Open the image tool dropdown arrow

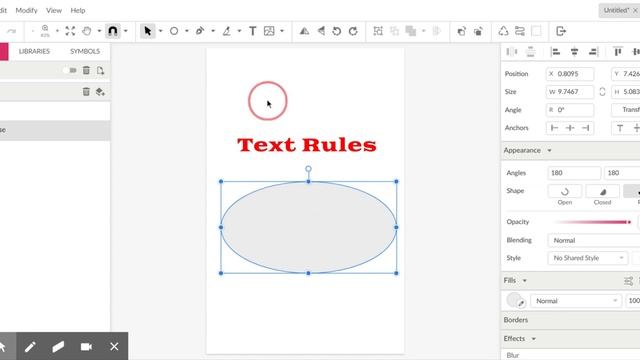(282, 31)
